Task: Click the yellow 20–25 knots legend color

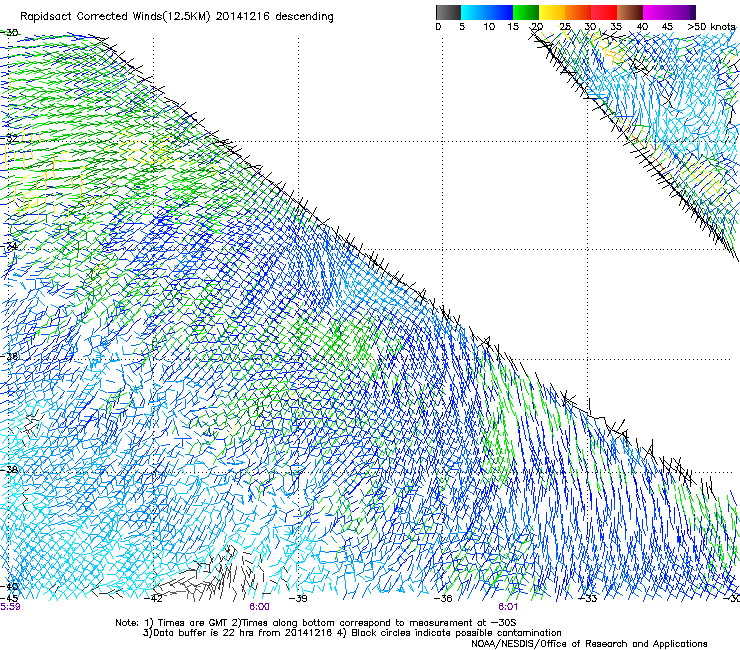Action: [552, 12]
